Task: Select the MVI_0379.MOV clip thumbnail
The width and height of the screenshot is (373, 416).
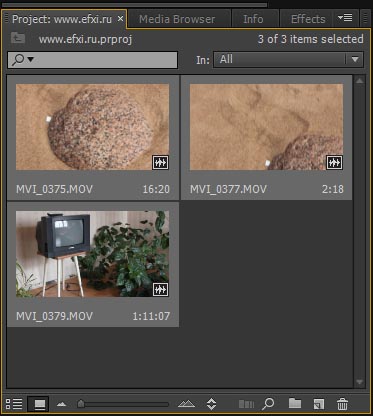Action: [92, 254]
